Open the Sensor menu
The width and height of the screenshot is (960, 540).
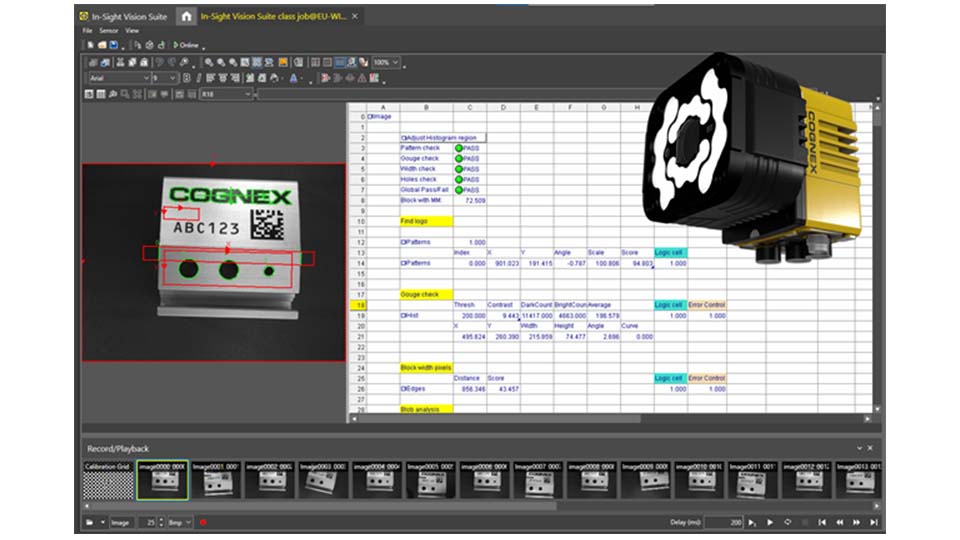pos(108,31)
